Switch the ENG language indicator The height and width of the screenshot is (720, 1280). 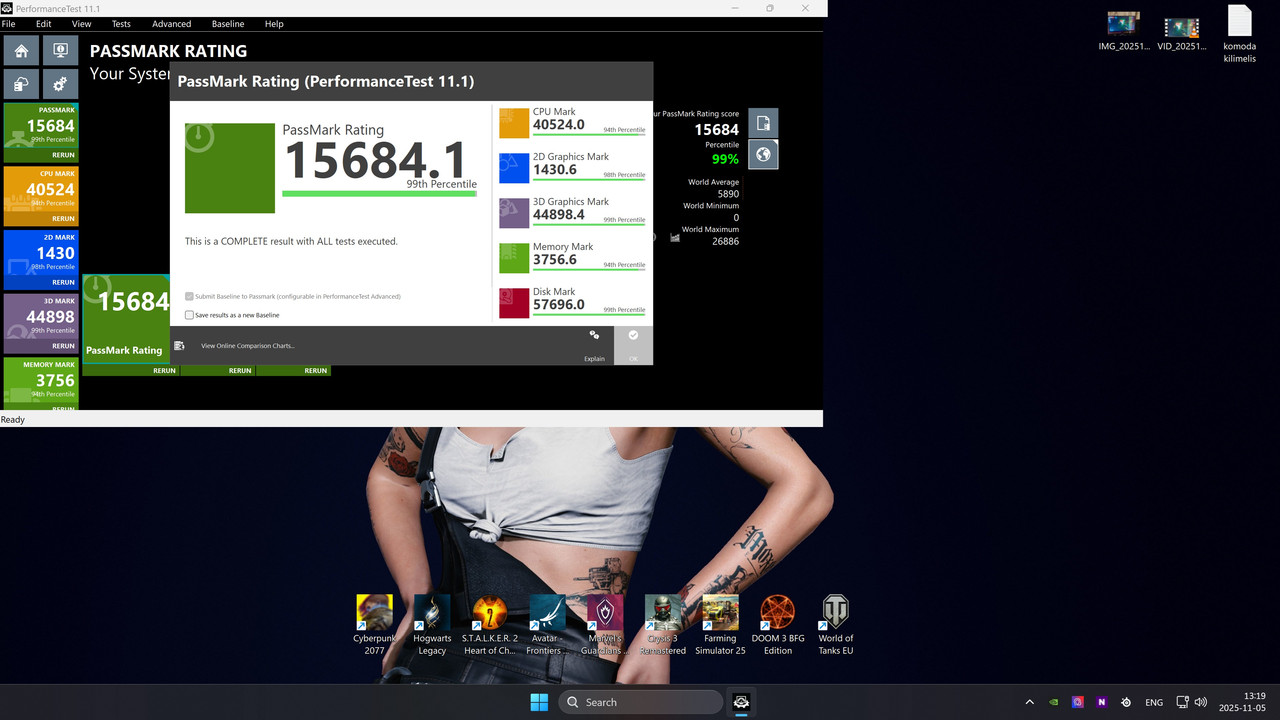(x=1154, y=702)
